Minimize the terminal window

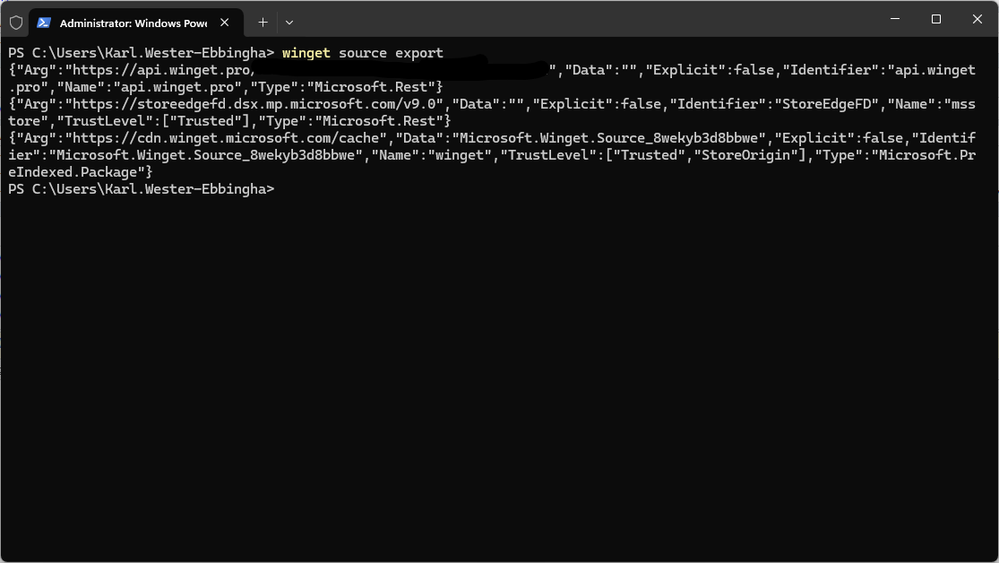click(x=895, y=19)
